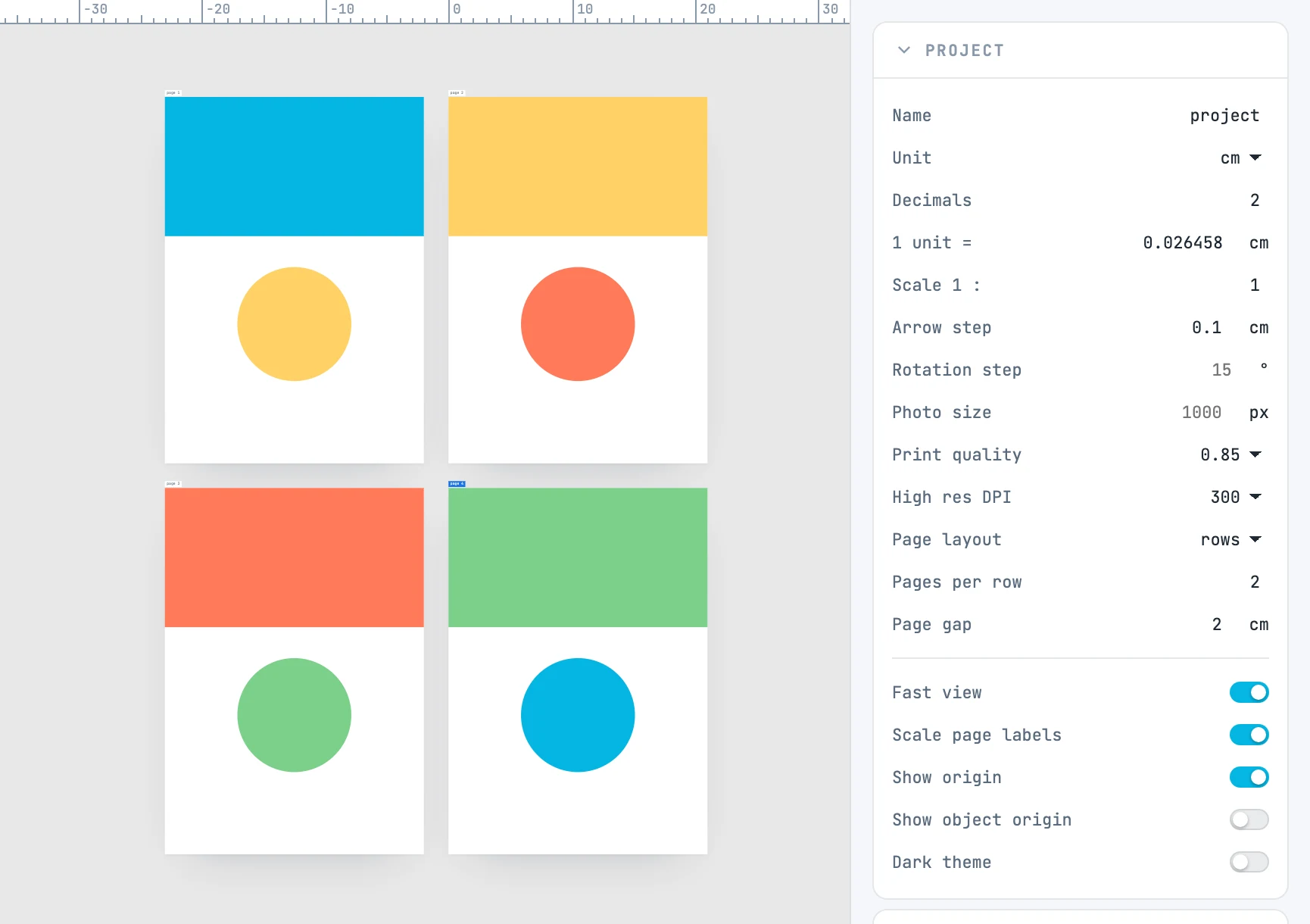Collapse the PROJECT panel chevron

tap(903, 50)
